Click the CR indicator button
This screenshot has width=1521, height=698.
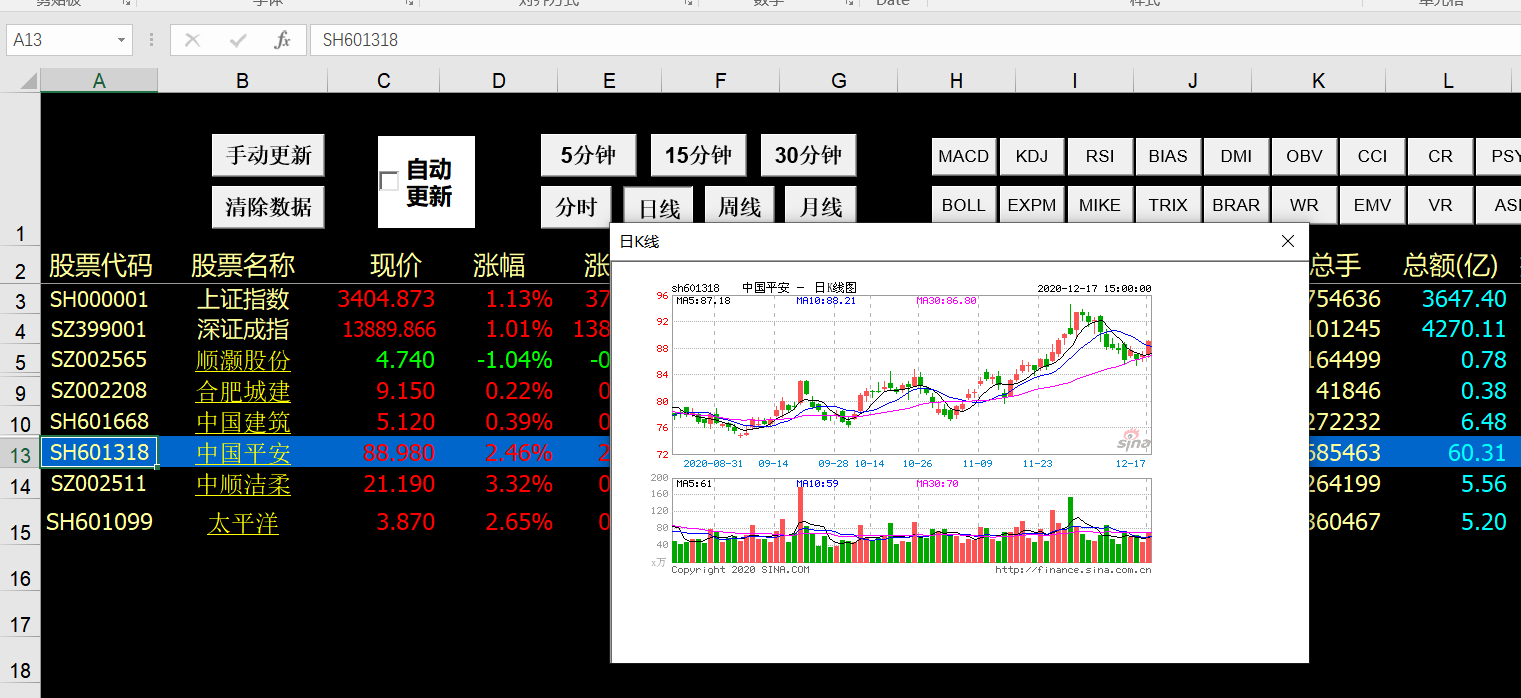click(x=1440, y=156)
